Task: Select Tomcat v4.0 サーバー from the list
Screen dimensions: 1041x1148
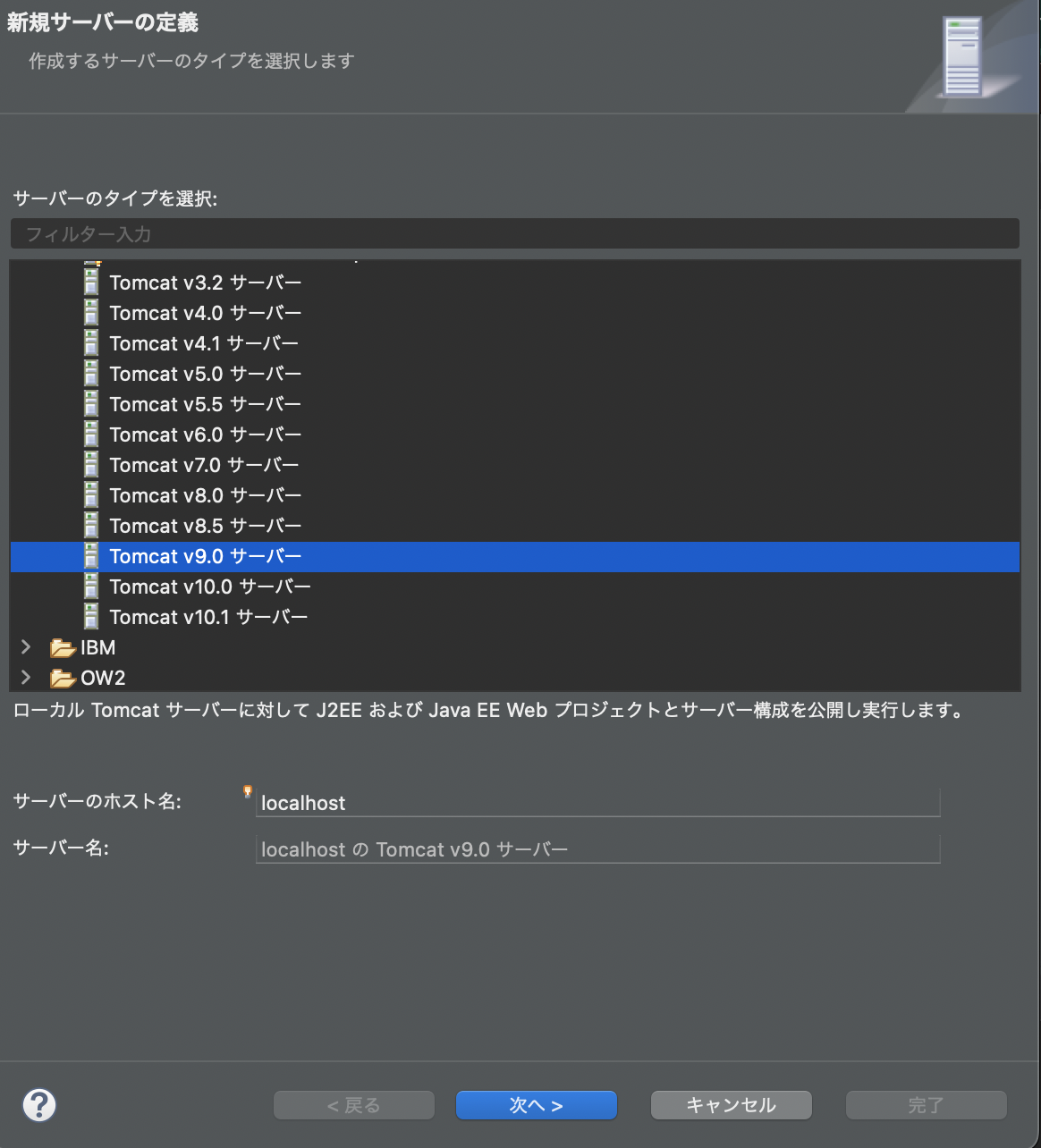Action: (205, 313)
